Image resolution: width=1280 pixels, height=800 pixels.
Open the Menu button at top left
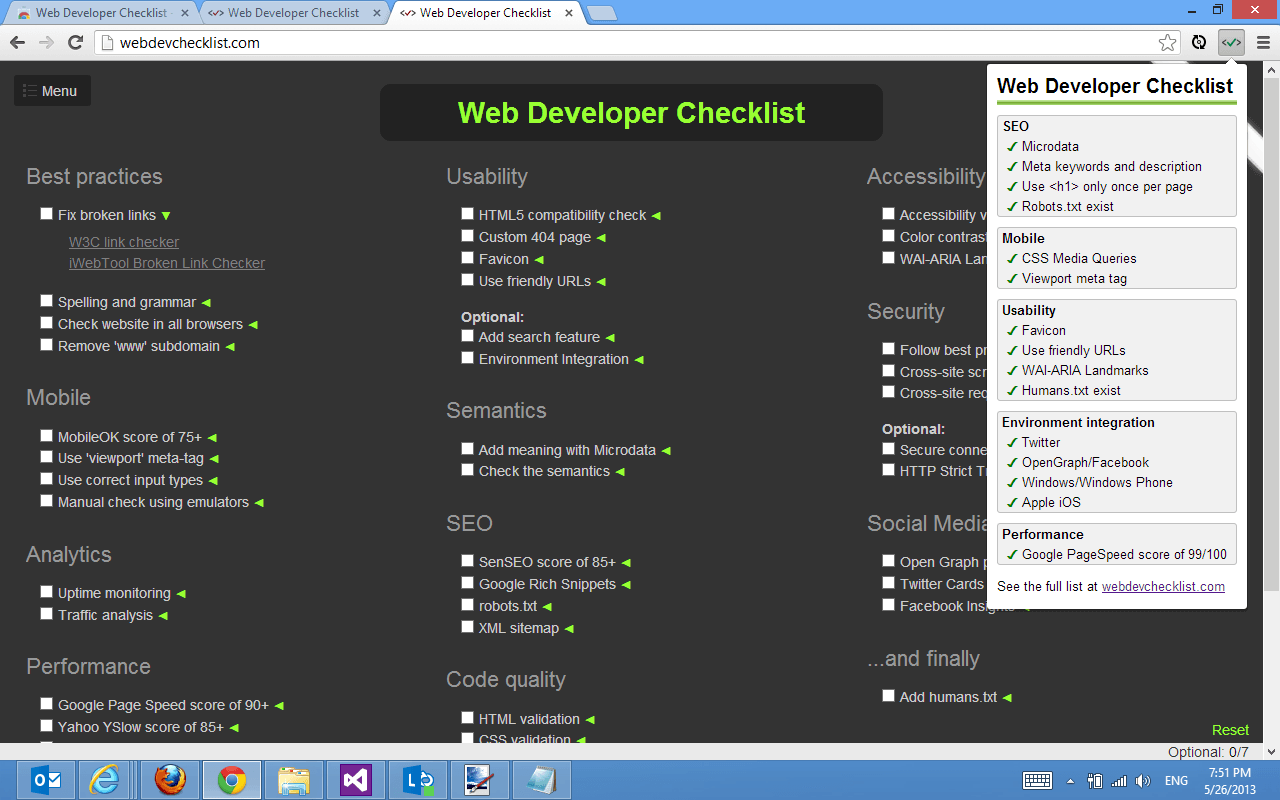(x=52, y=90)
